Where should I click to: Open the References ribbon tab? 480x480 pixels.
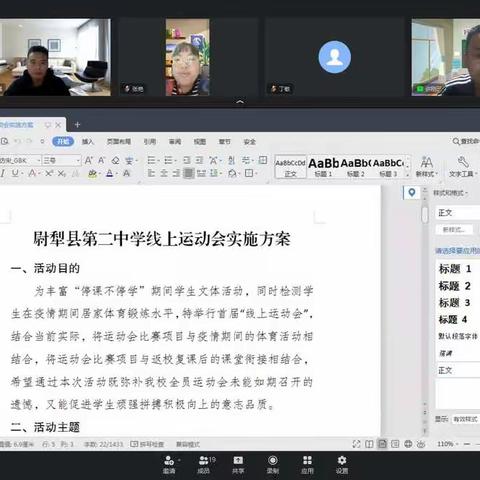tap(150, 141)
